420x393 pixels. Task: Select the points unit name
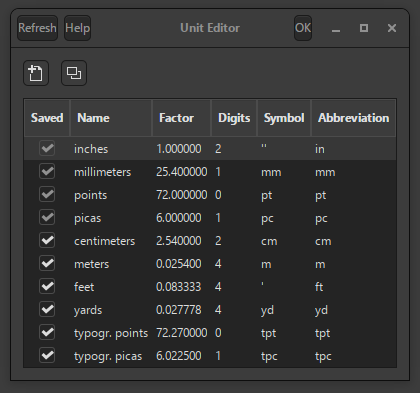coord(91,195)
